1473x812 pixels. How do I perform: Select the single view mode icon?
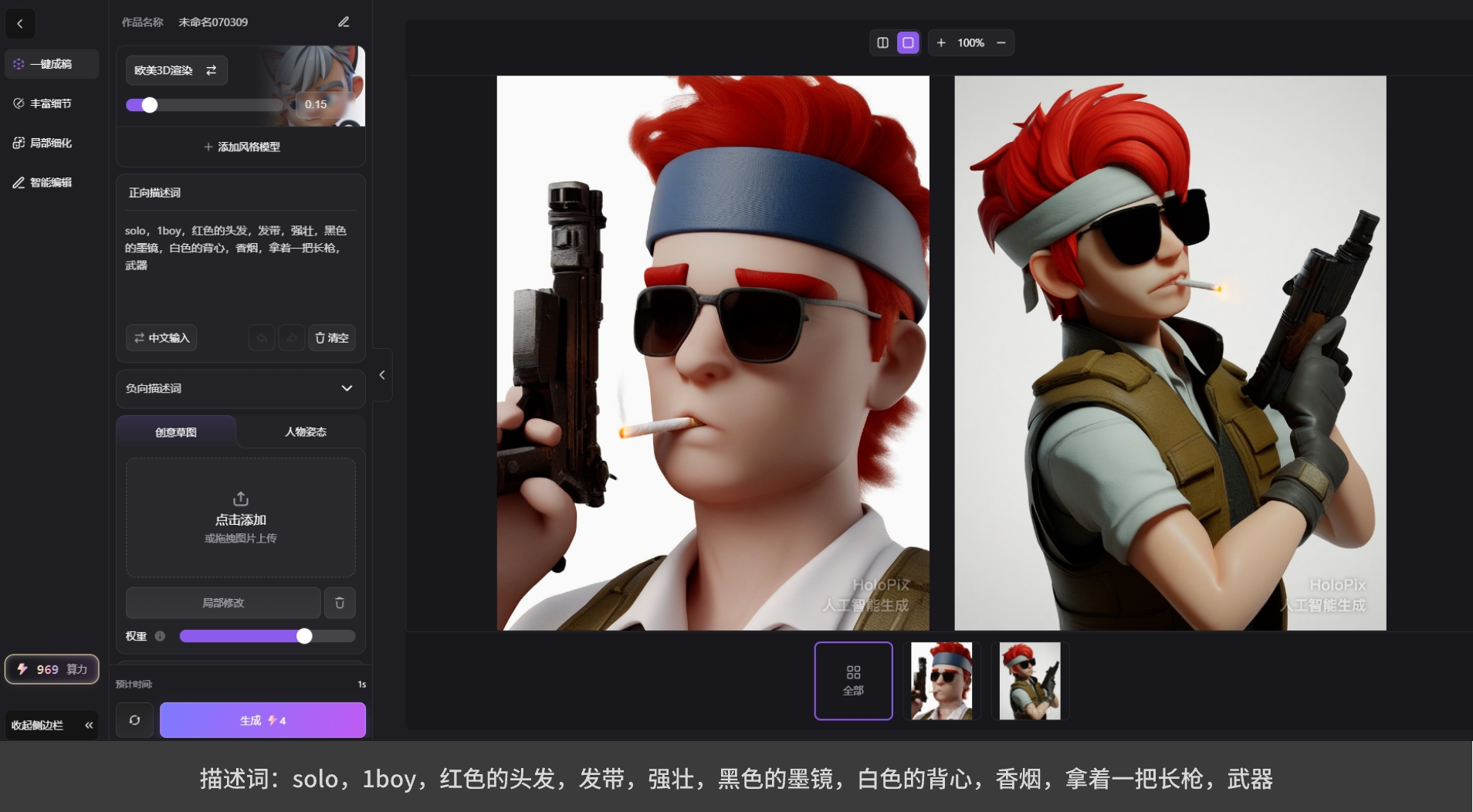(x=909, y=43)
